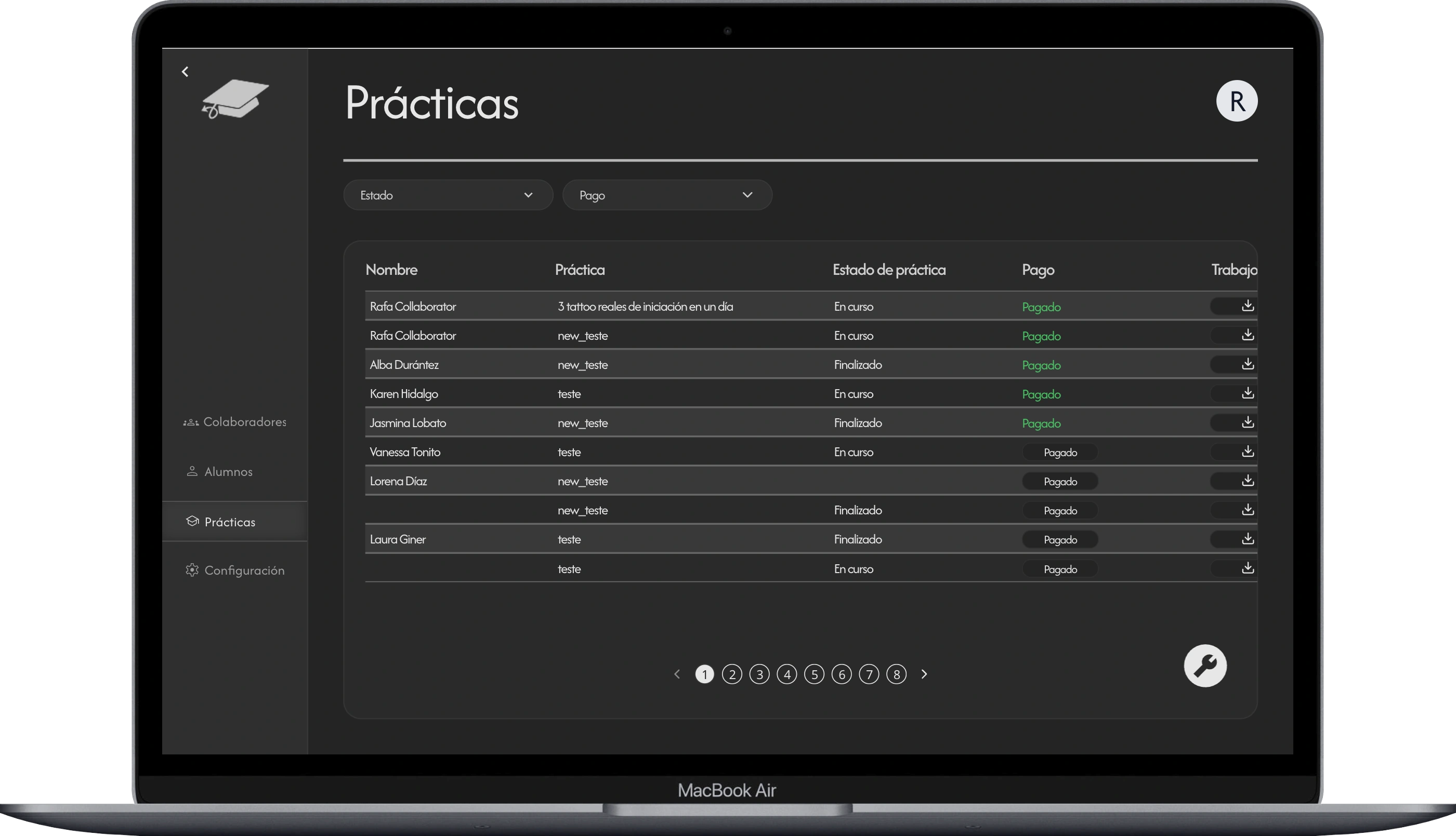Click the Prácticas page title
The width and height of the screenshot is (1456, 836).
point(431,102)
